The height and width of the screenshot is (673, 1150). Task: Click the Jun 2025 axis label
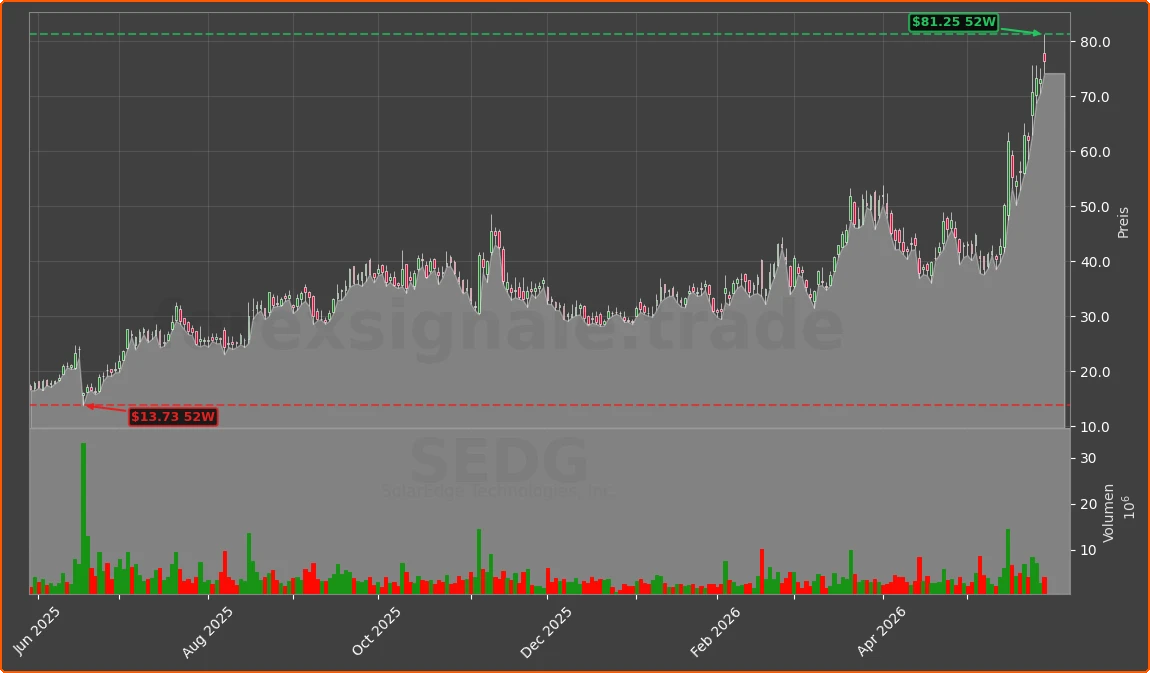pos(37,629)
